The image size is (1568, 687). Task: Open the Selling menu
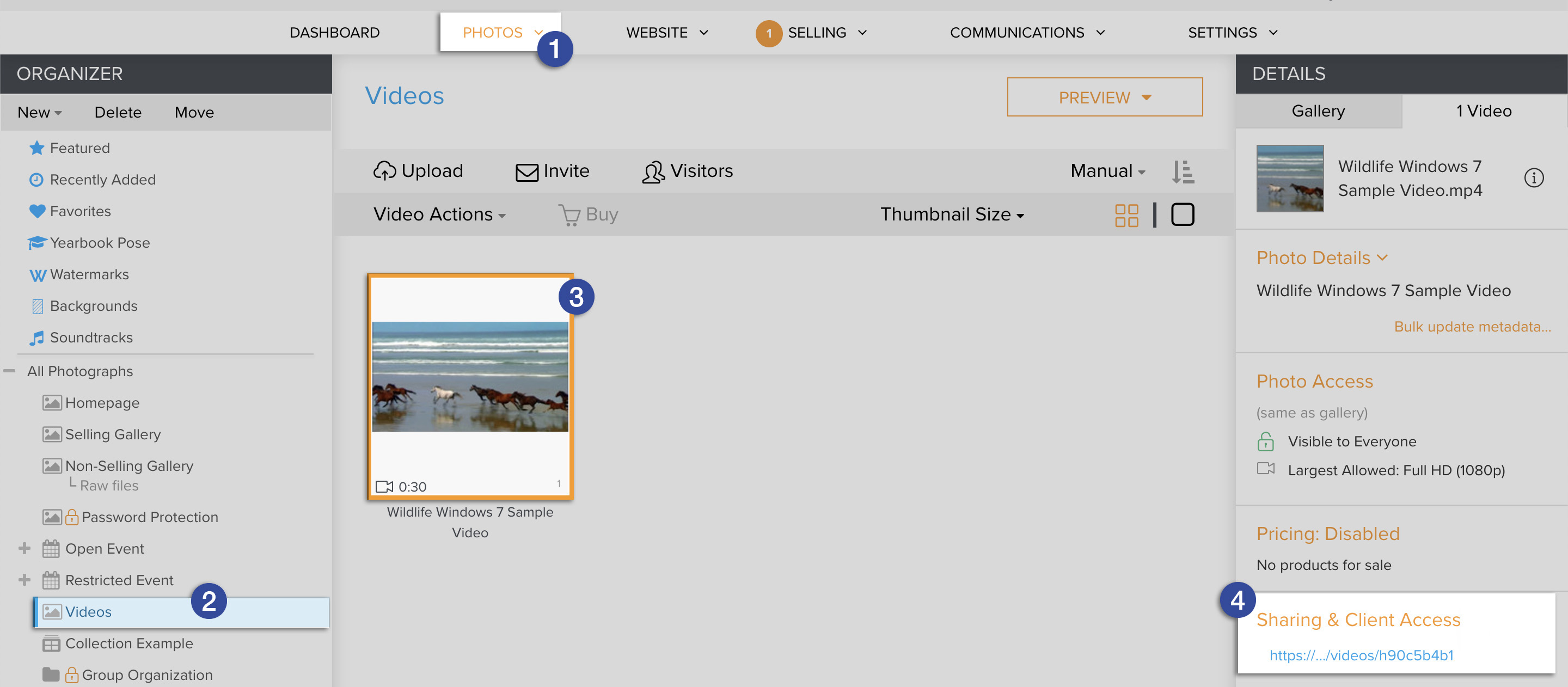(x=826, y=33)
